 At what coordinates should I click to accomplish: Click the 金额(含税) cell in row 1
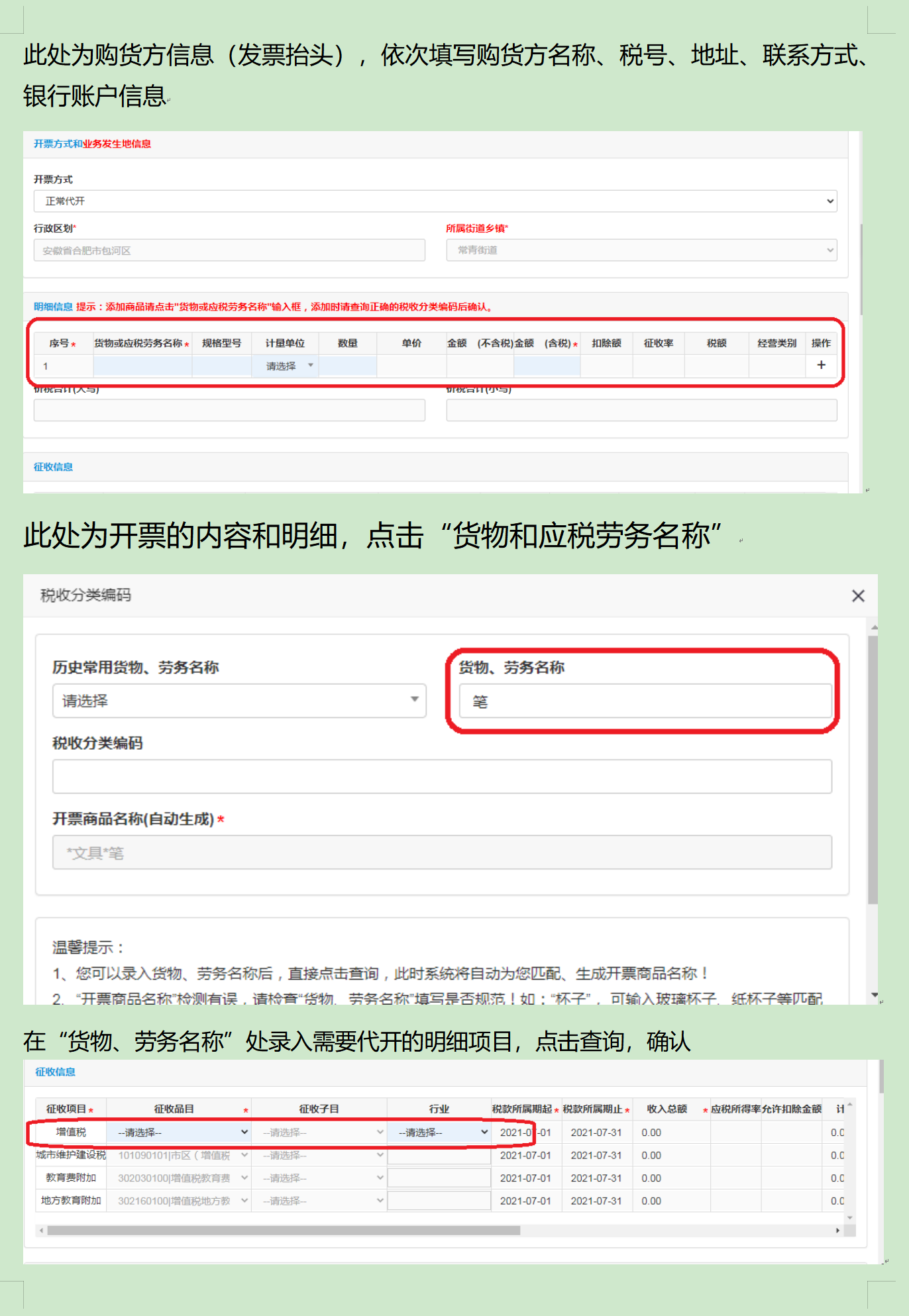click(547, 366)
